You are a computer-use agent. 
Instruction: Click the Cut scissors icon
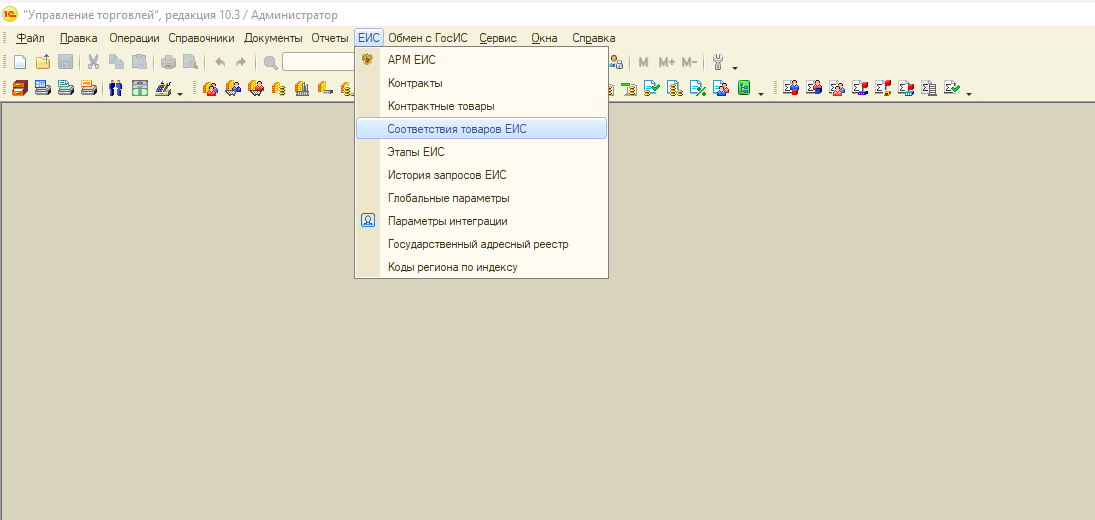tap(94, 61)
